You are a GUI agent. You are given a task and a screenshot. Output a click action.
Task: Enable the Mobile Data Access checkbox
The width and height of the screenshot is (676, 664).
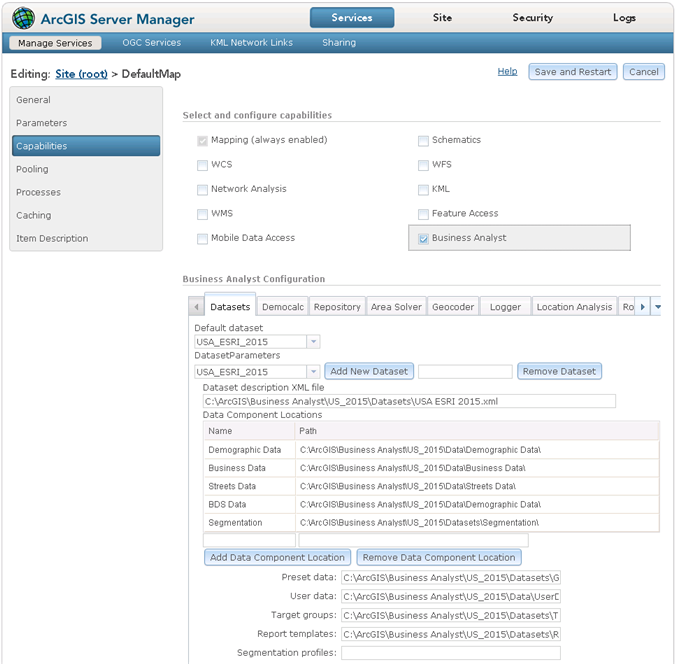202,238
